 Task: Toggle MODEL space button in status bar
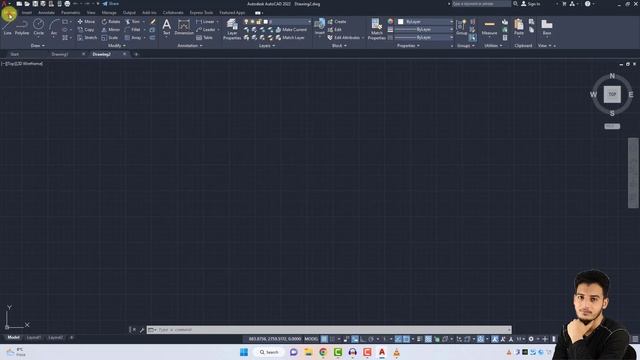(311, 339)
